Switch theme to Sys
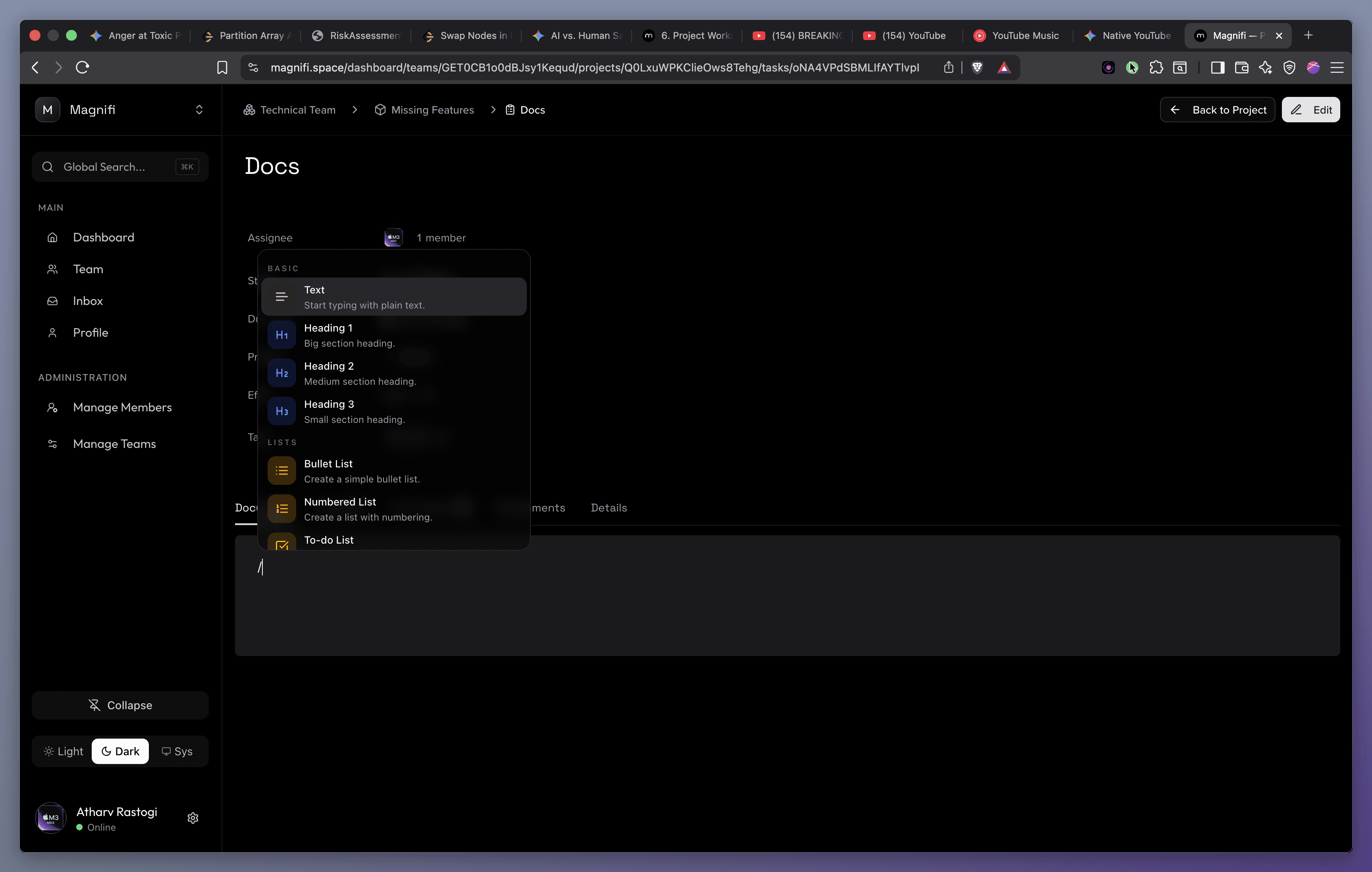1372x872 pixels. (x=177, y=751)
